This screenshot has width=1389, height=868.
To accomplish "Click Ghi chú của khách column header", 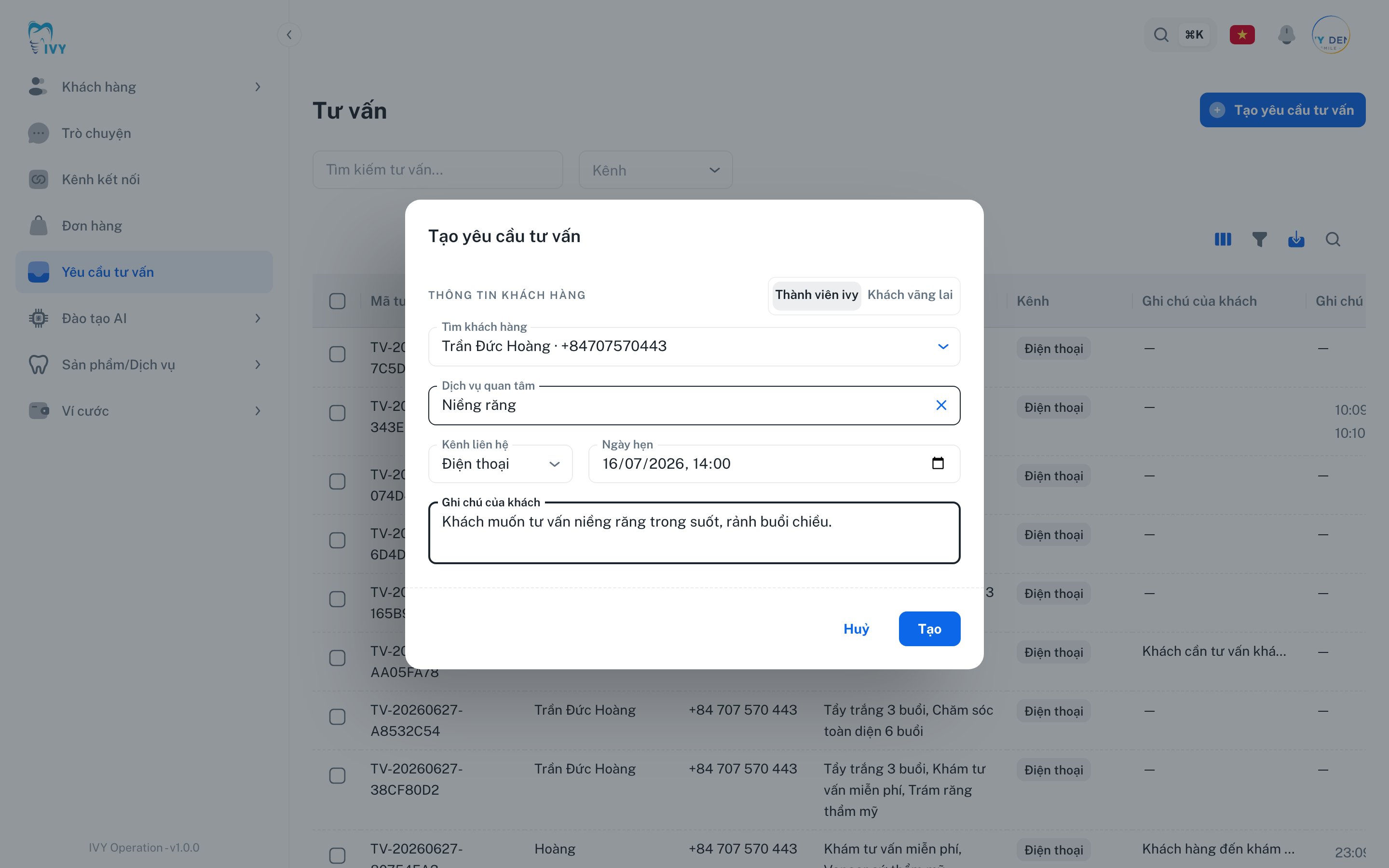I will click(x=1199, y=301).
